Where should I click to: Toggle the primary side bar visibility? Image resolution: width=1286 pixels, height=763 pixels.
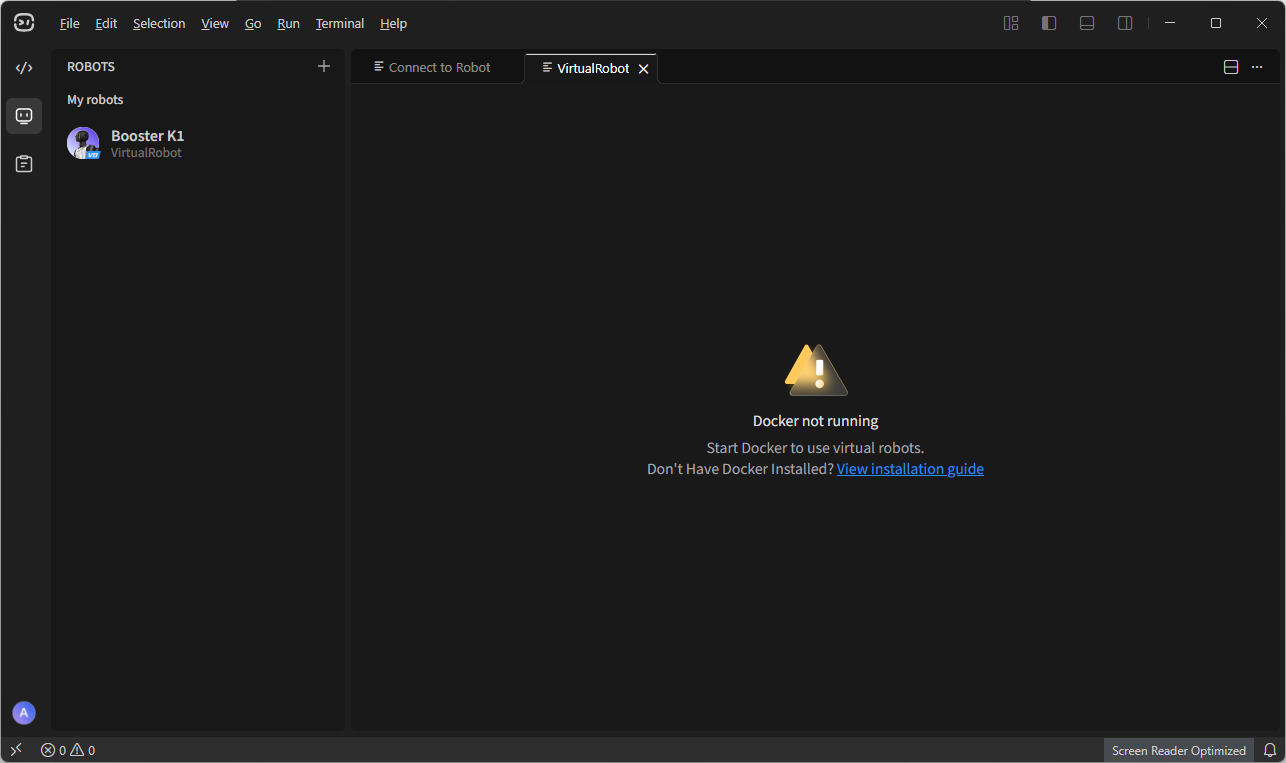pyautogui.click(x=1049, y=23)
